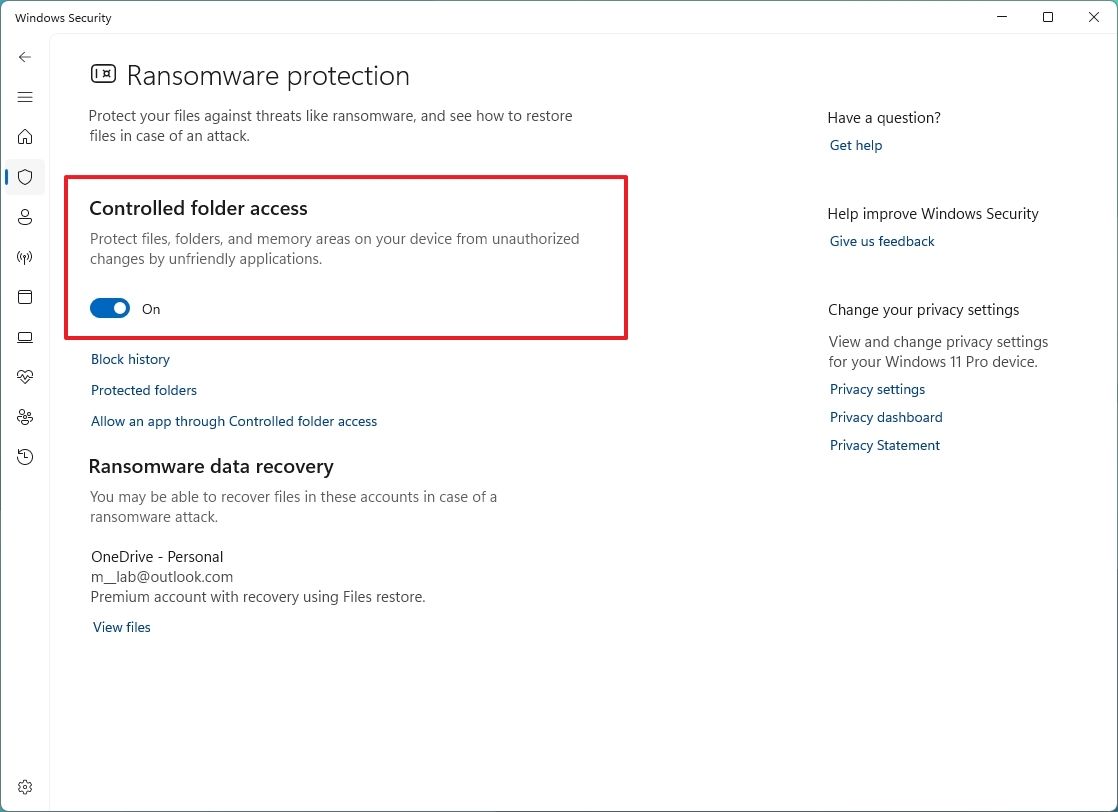Open Windows Security settings gear
The width and height of the screenshot is (1118, 812).
tap(25, 787)
